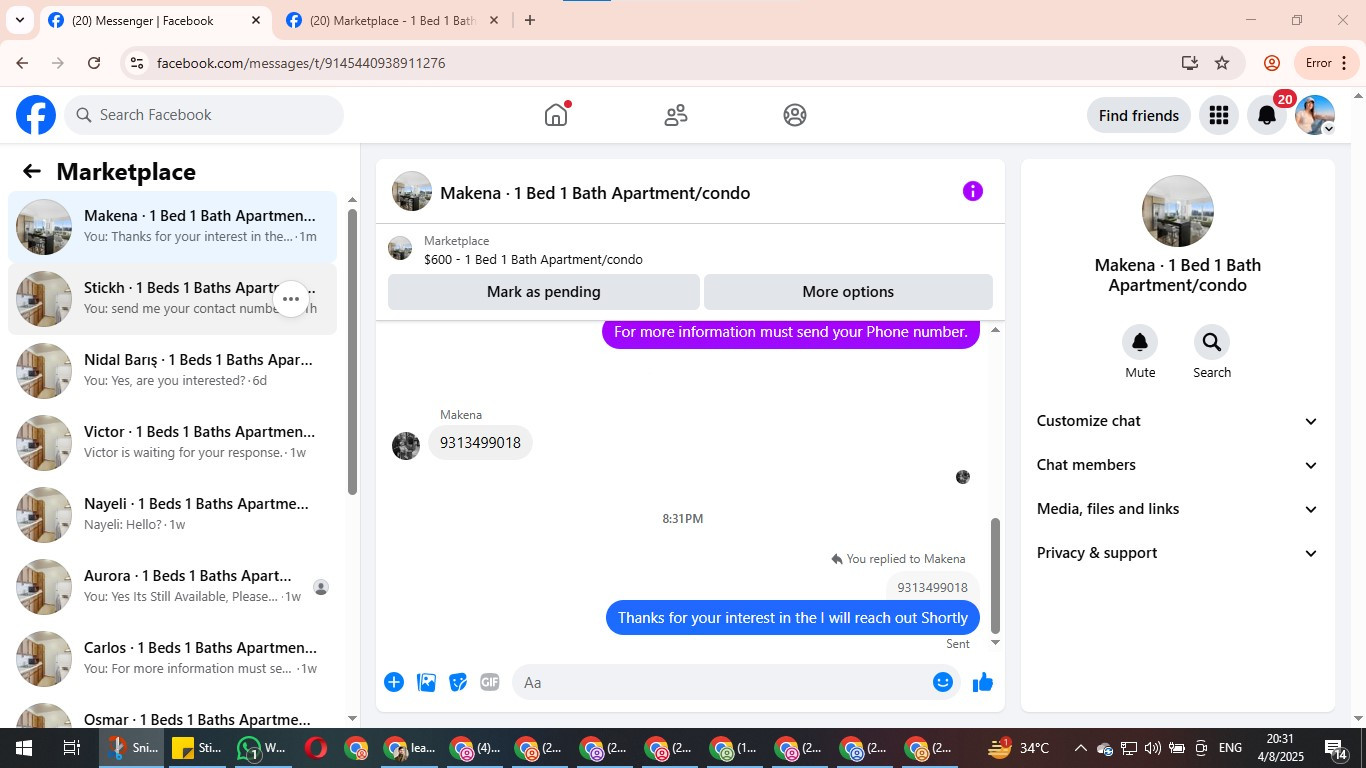
Task: Open notifications bell with 20 badge
Action: tap(1267, 115)
